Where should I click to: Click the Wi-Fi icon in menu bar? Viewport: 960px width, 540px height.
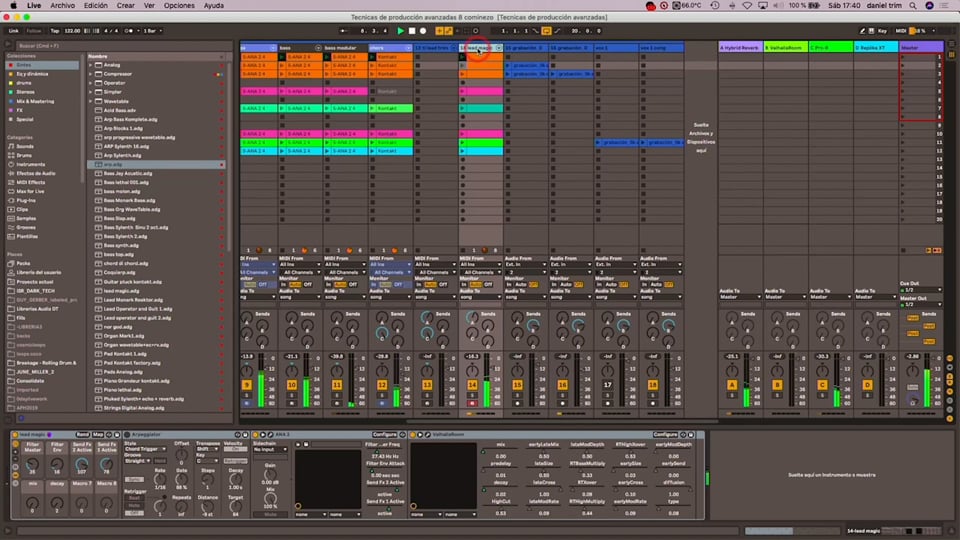[747, 6]
